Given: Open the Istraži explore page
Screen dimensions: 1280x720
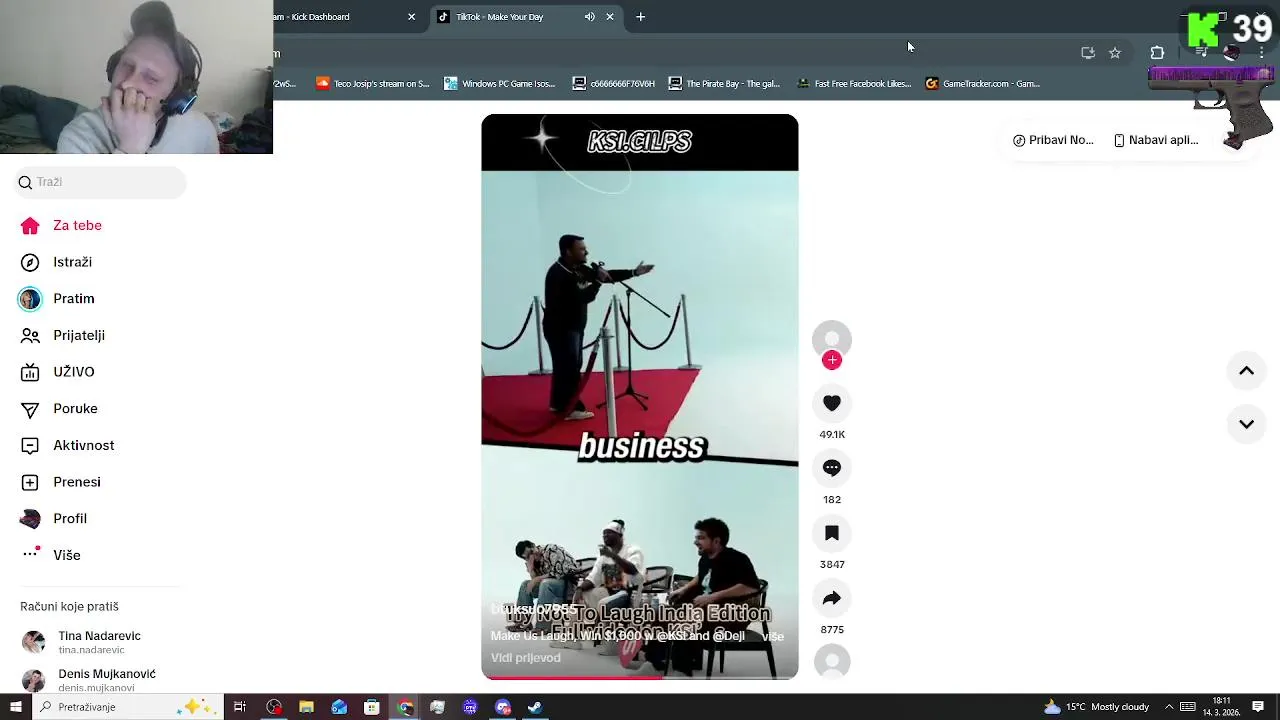Looking at the screenshot, I should click(57, 262).
